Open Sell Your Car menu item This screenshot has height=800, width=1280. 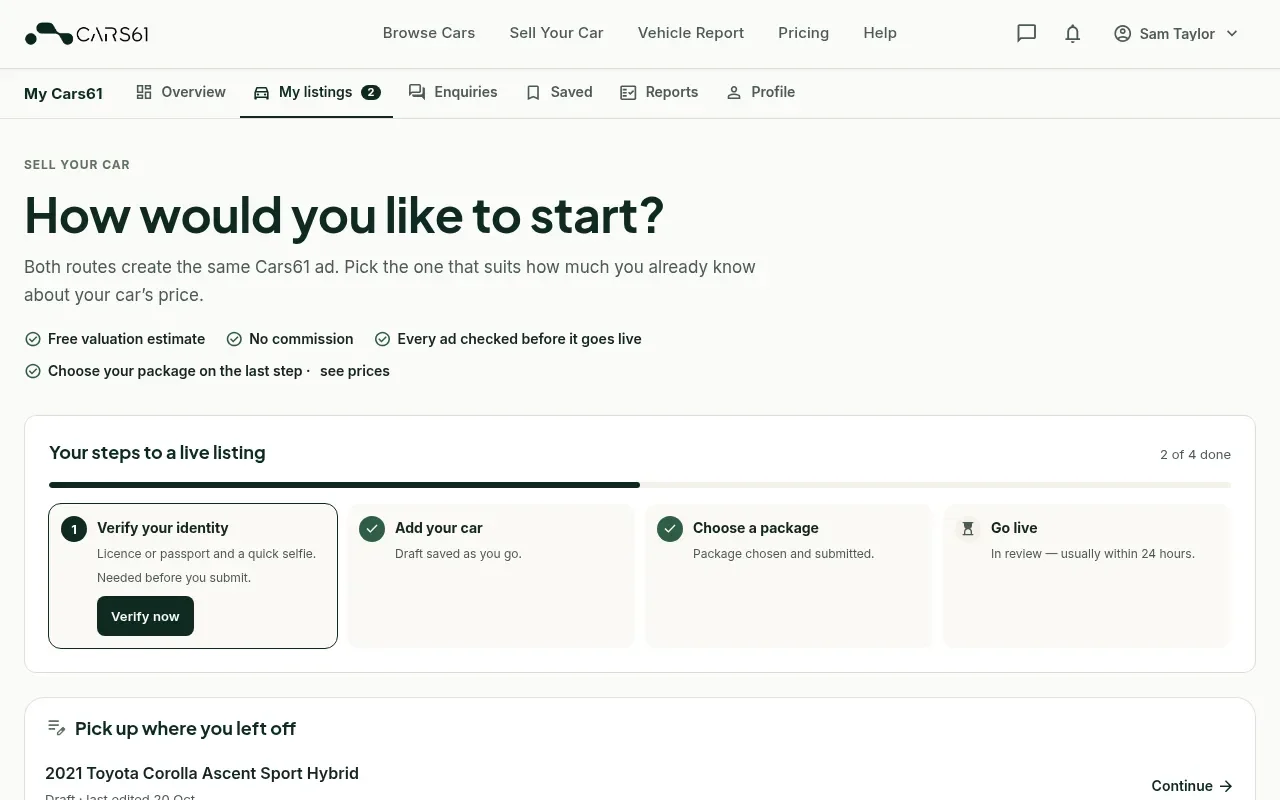coord(556,33)
